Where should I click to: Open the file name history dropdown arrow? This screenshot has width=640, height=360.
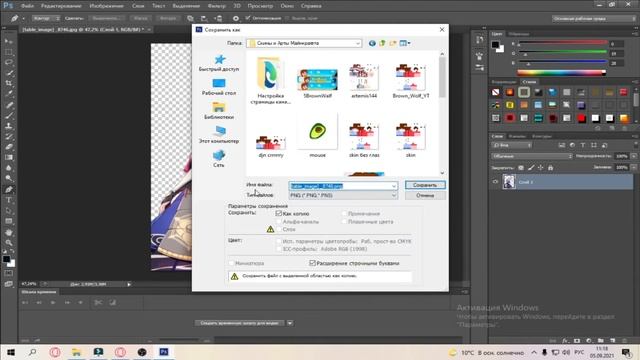coord(393,186)
